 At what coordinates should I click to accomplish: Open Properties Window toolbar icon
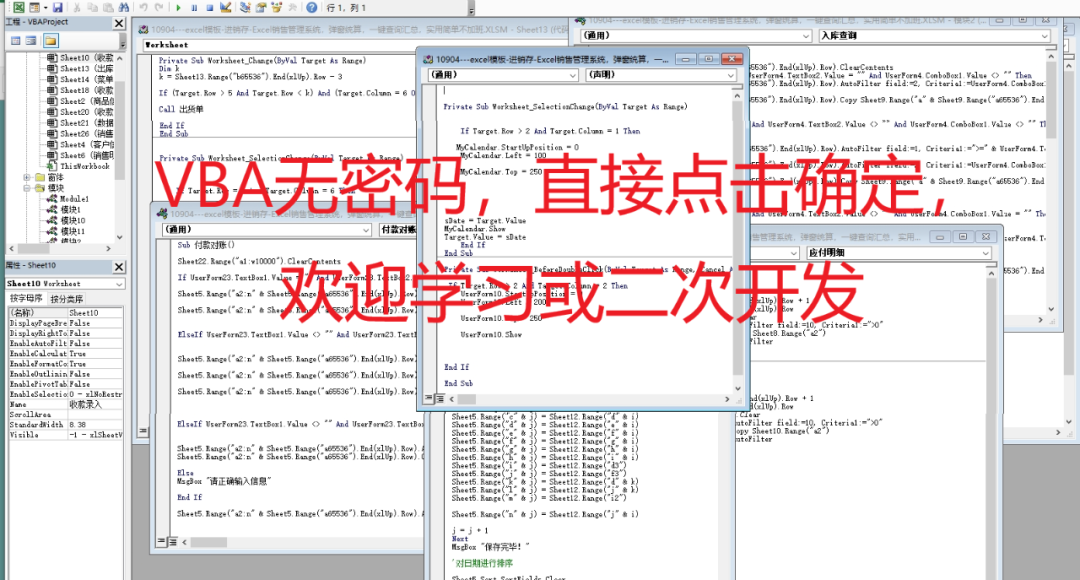pyautogui.click(x=261, y=8)
